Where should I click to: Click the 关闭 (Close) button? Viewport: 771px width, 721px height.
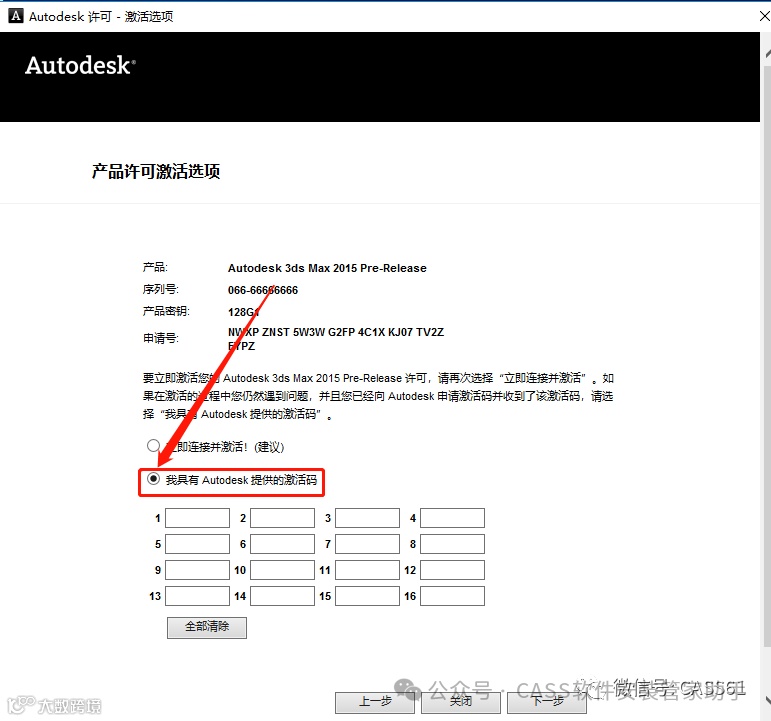pos(461,702)
